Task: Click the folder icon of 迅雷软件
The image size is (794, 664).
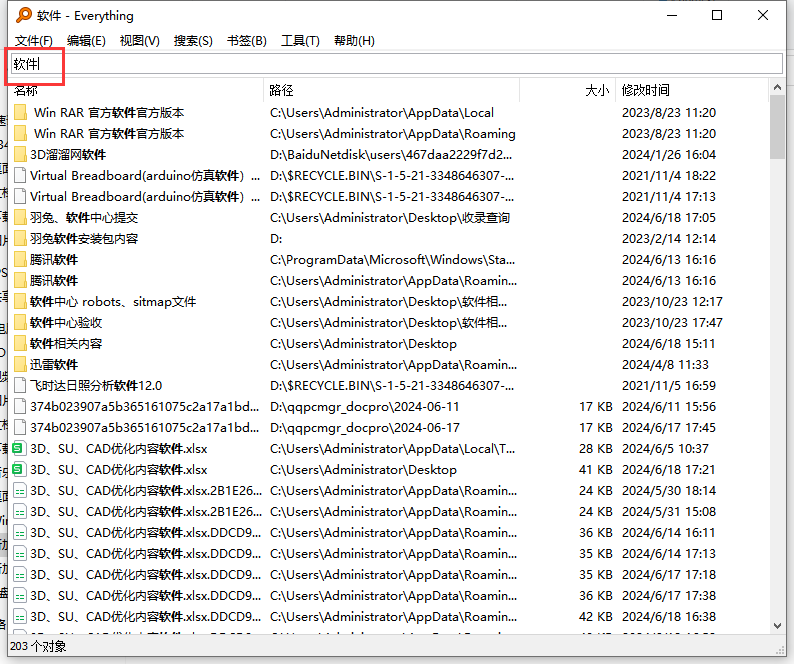Action: click(x=20, y=365)
